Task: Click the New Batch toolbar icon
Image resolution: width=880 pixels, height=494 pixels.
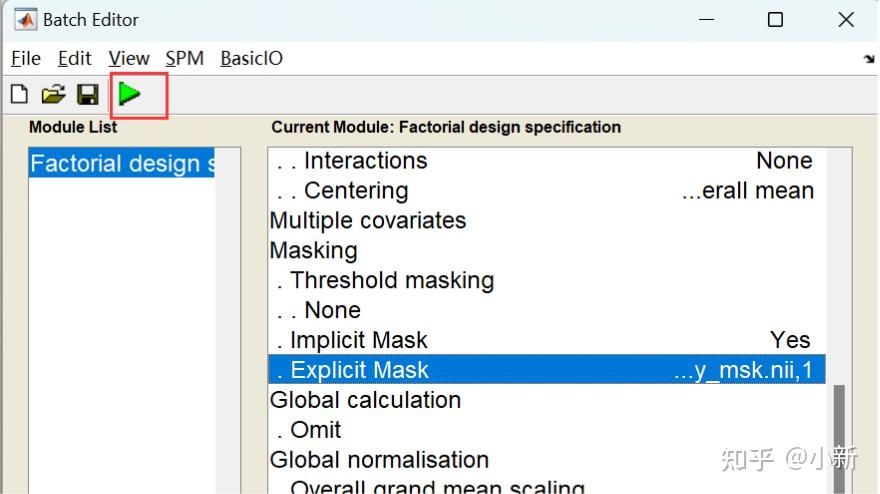Action: (x=19, y=95)
